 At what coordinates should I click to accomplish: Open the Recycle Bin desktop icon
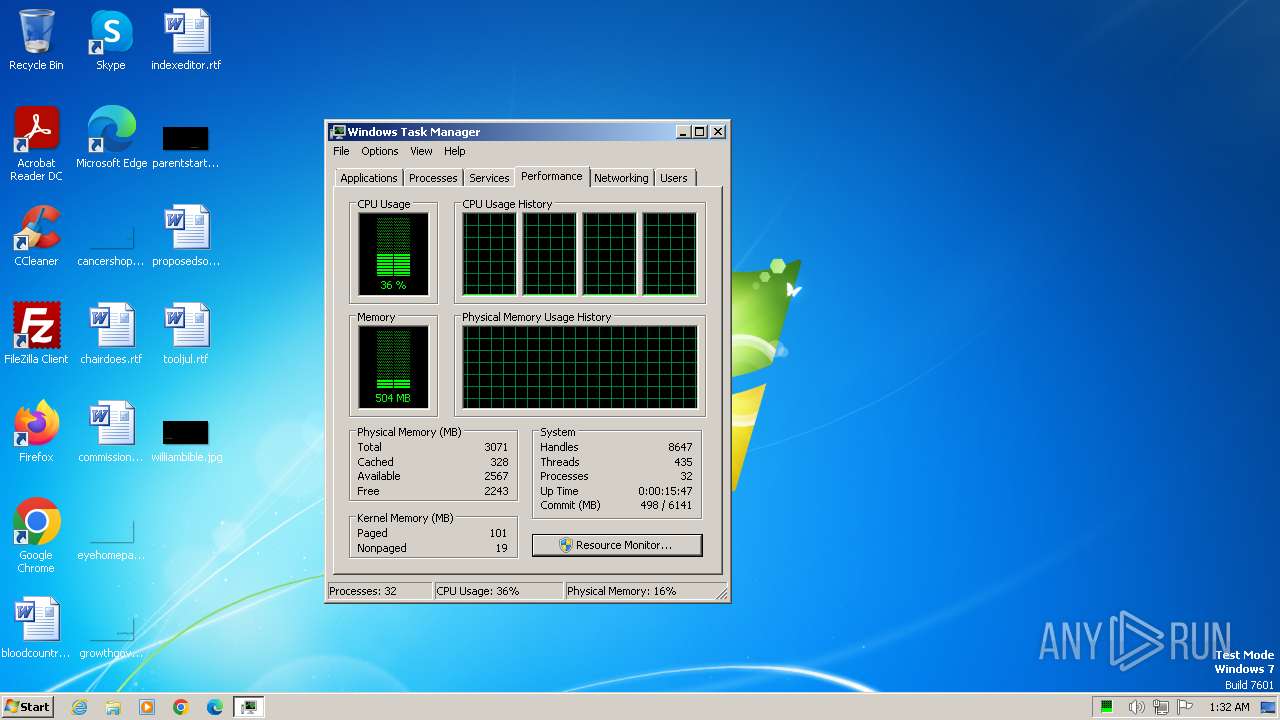pos(36,40)
